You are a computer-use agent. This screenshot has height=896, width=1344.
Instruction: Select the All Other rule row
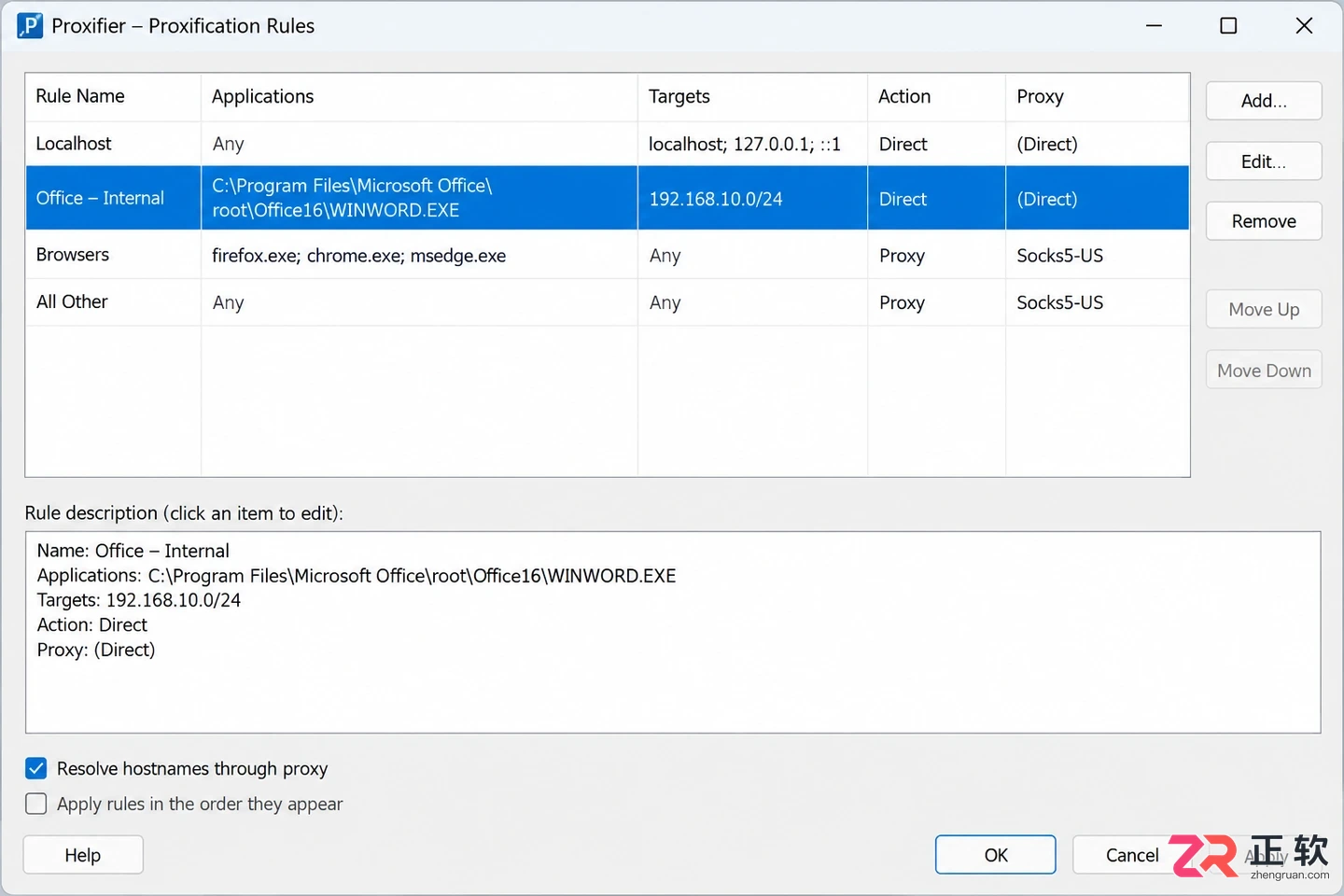(608, 302)
